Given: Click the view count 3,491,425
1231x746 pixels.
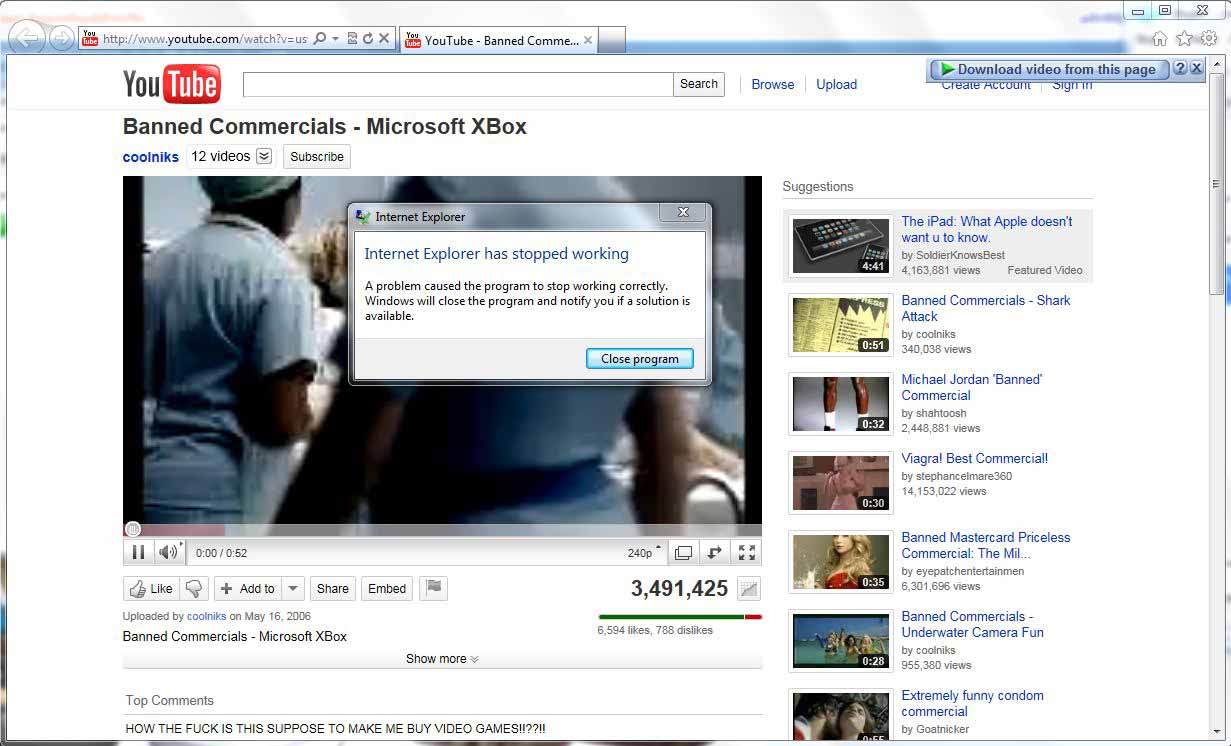Looking at the screenshot, I should coord(680,588).
